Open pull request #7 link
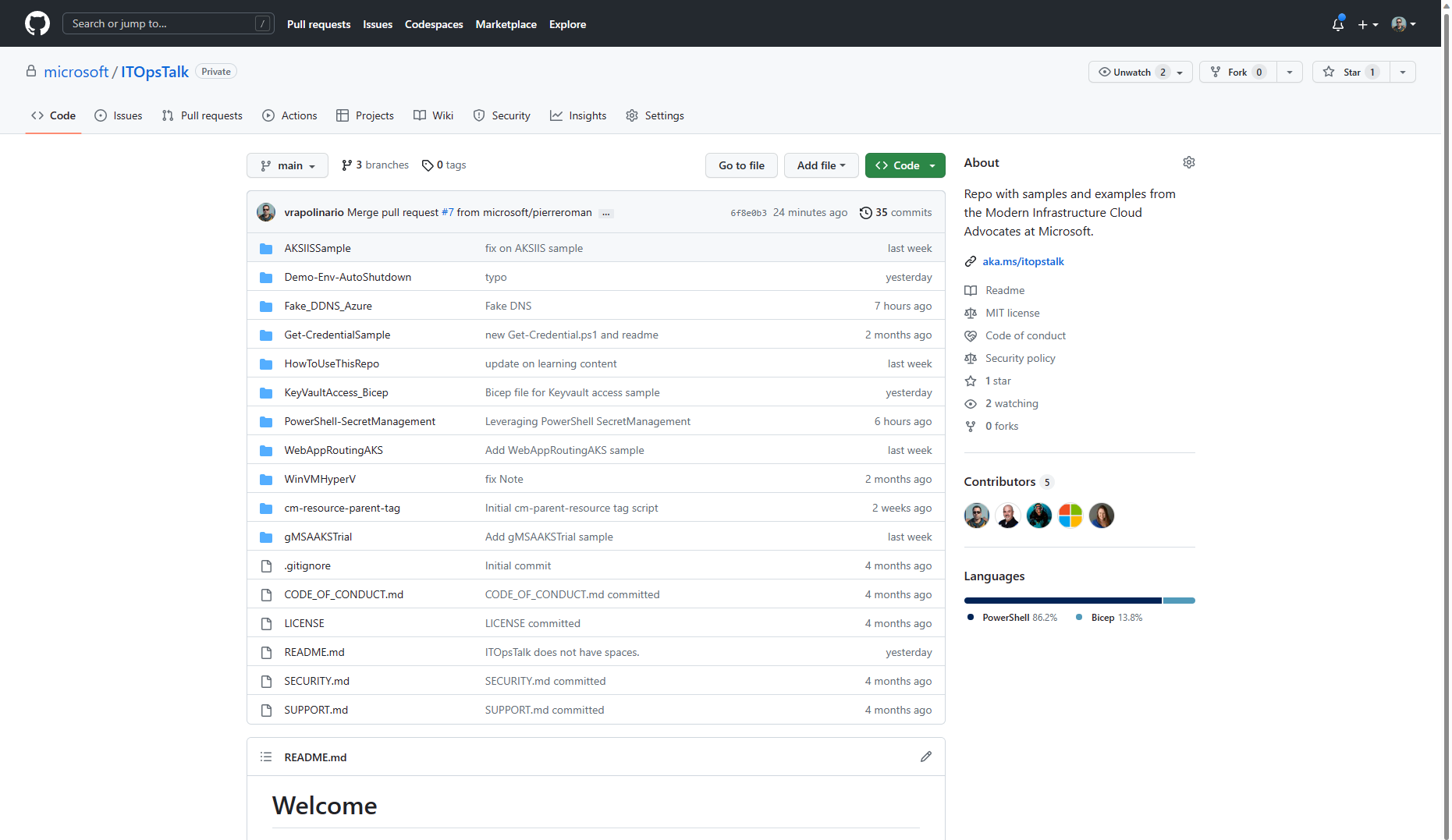The height and width of the screenshot is (840, 1452). [448, 212]
